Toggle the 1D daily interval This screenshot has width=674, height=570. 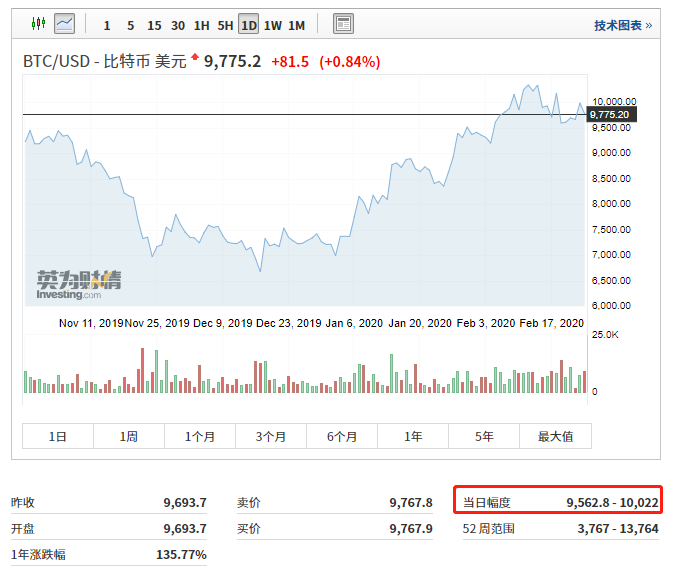(x=248, y=25)
